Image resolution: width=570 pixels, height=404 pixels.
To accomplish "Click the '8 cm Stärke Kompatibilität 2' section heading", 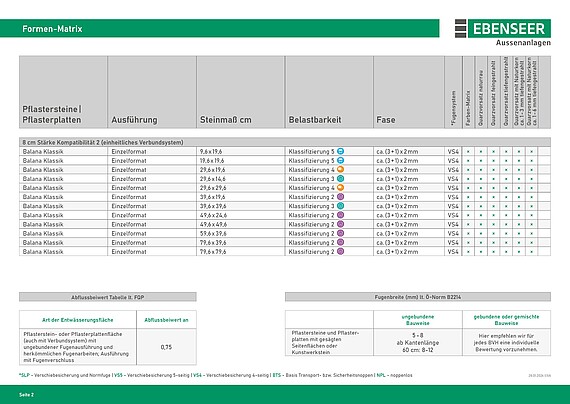I will [x=103, y=142].
